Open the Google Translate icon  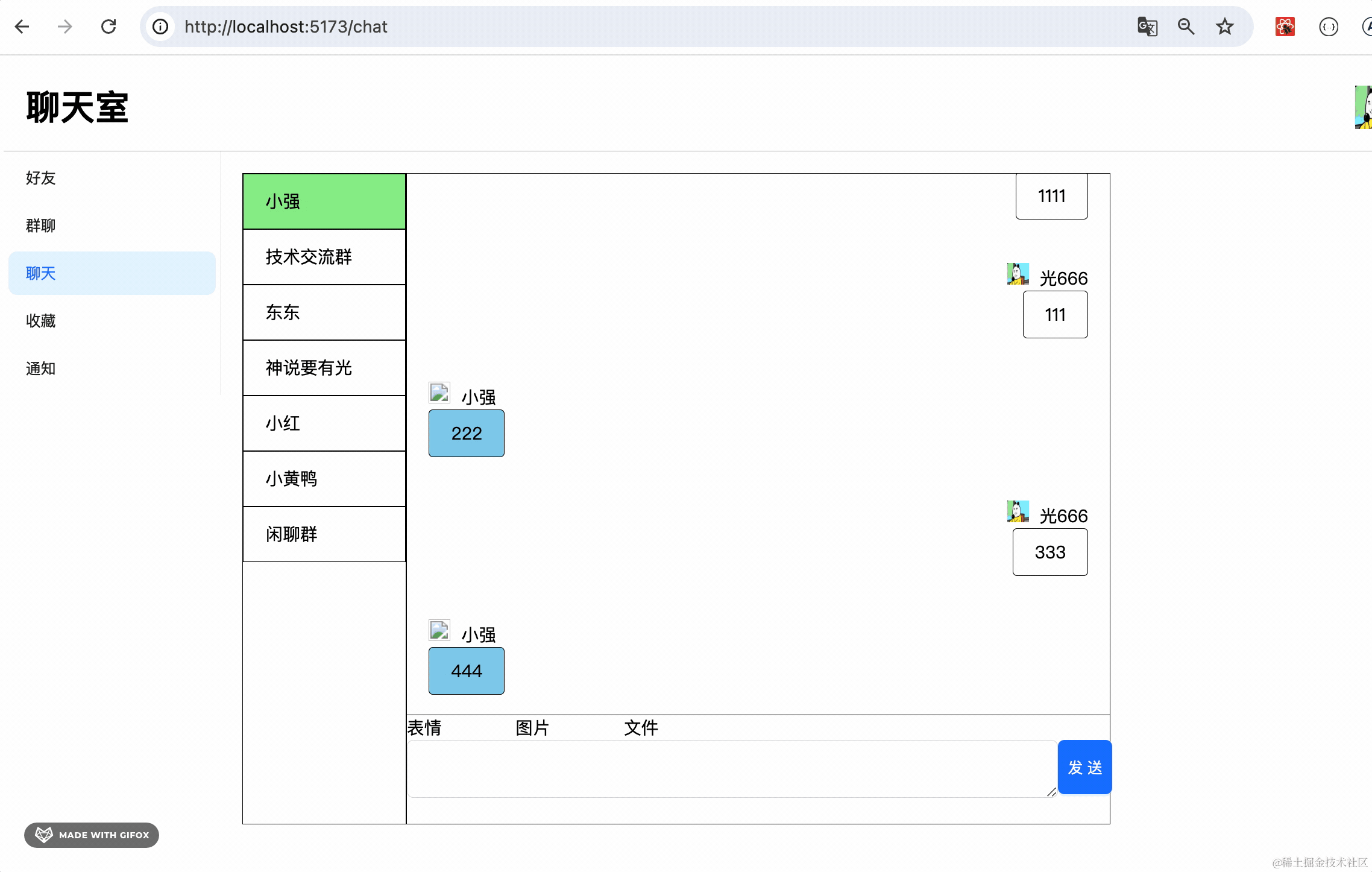pos(1147,27)
